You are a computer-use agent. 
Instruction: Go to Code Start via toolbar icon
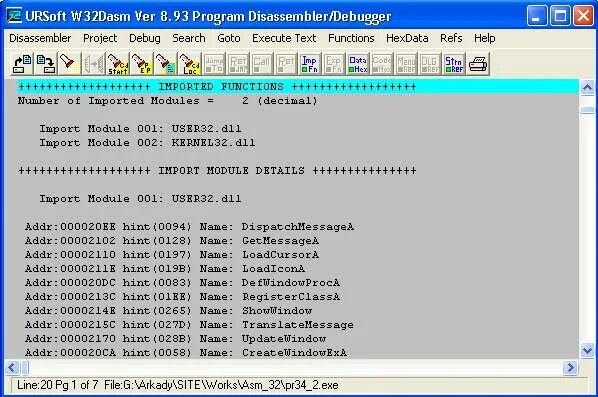point(117,64)
